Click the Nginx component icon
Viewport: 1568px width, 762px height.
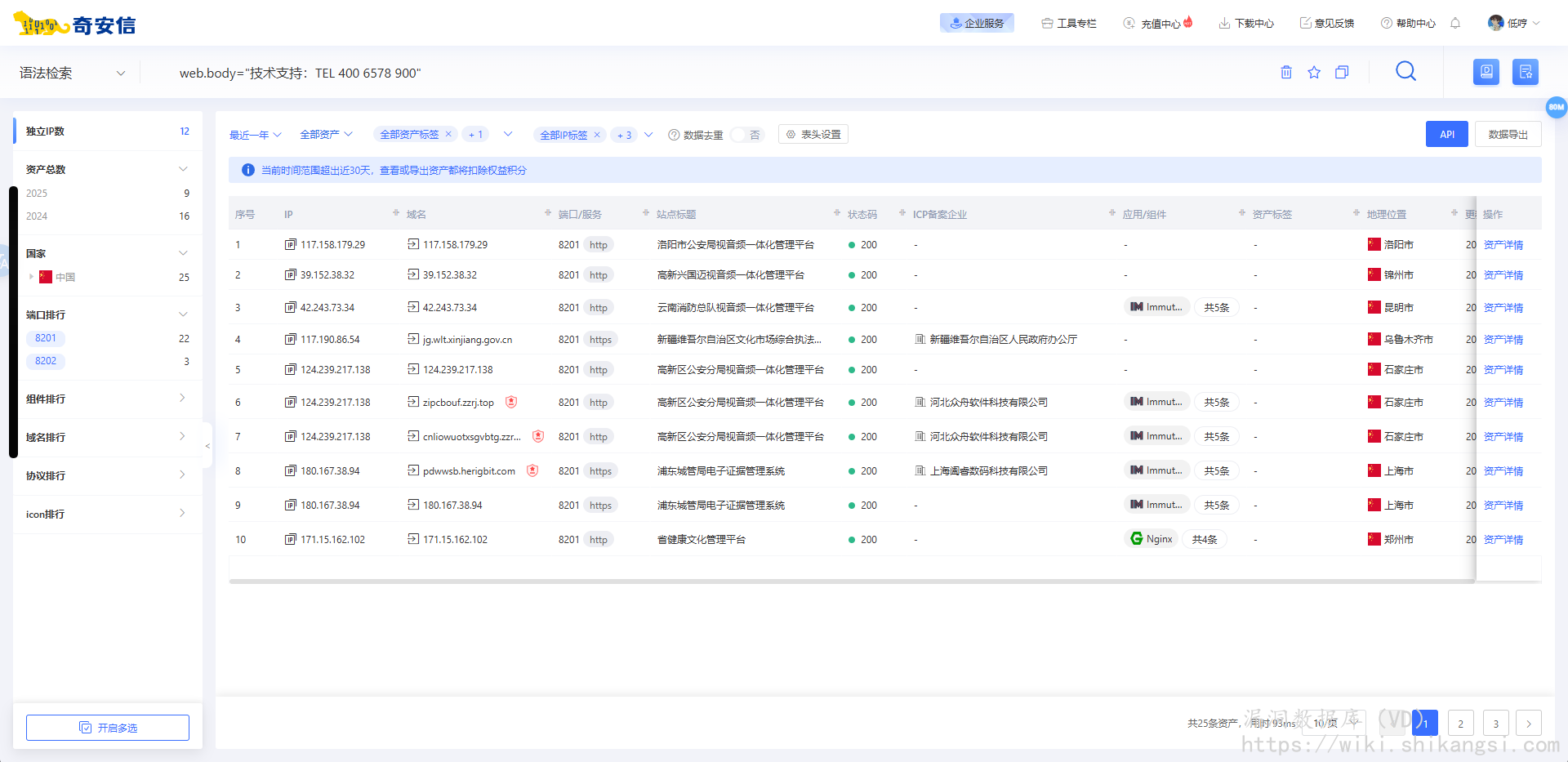pyautogui.click(x=1137, y=539)
